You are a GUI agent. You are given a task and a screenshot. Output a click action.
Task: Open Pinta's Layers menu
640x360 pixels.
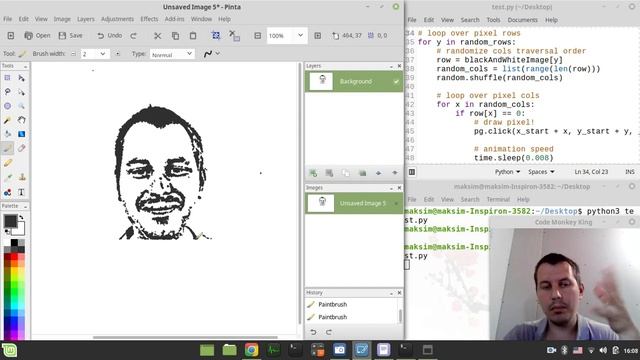86,19
